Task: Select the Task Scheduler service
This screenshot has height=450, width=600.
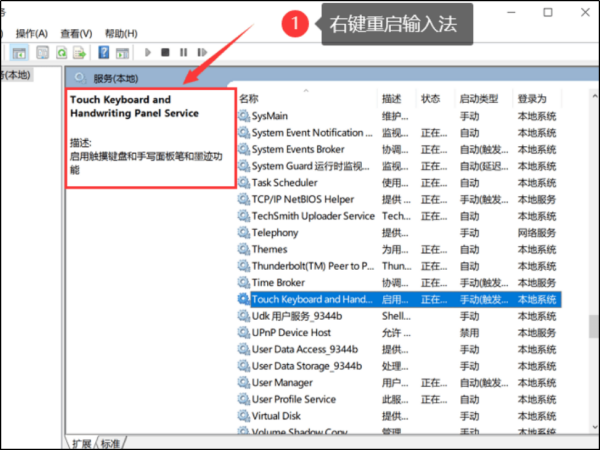Action: [399, 183]
